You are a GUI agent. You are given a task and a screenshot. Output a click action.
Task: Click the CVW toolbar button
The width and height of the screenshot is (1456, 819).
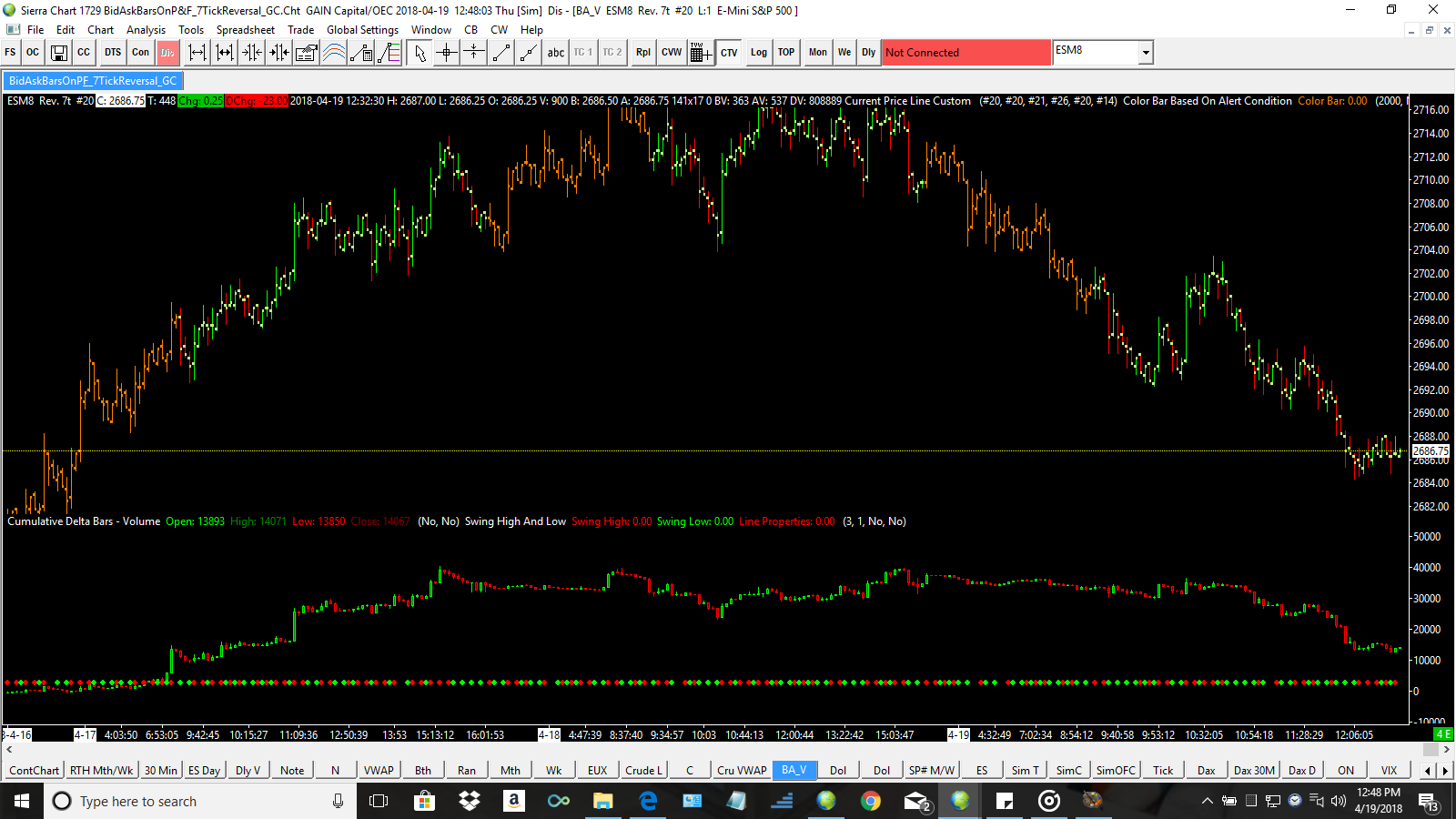point(672,53)
